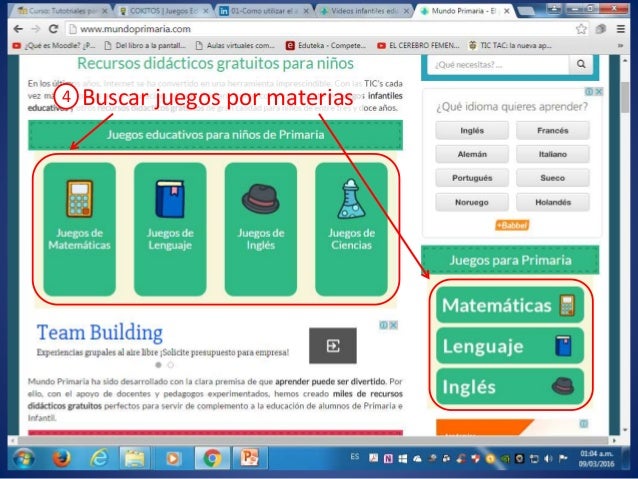Click the Babbel logo in the ad
This screenshot has width=638, height=479.
tap(512, 225)
